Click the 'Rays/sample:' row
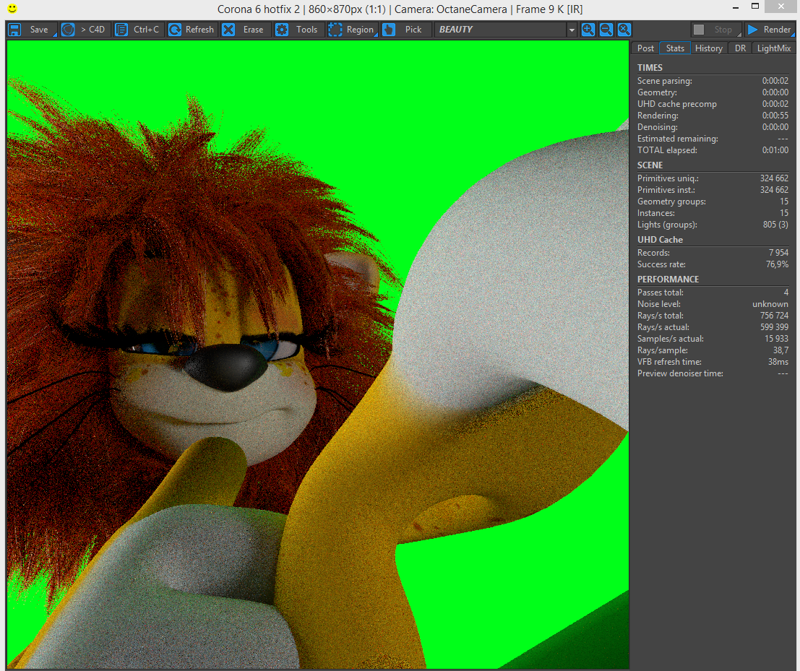The image size is (800, 671). 712,350
